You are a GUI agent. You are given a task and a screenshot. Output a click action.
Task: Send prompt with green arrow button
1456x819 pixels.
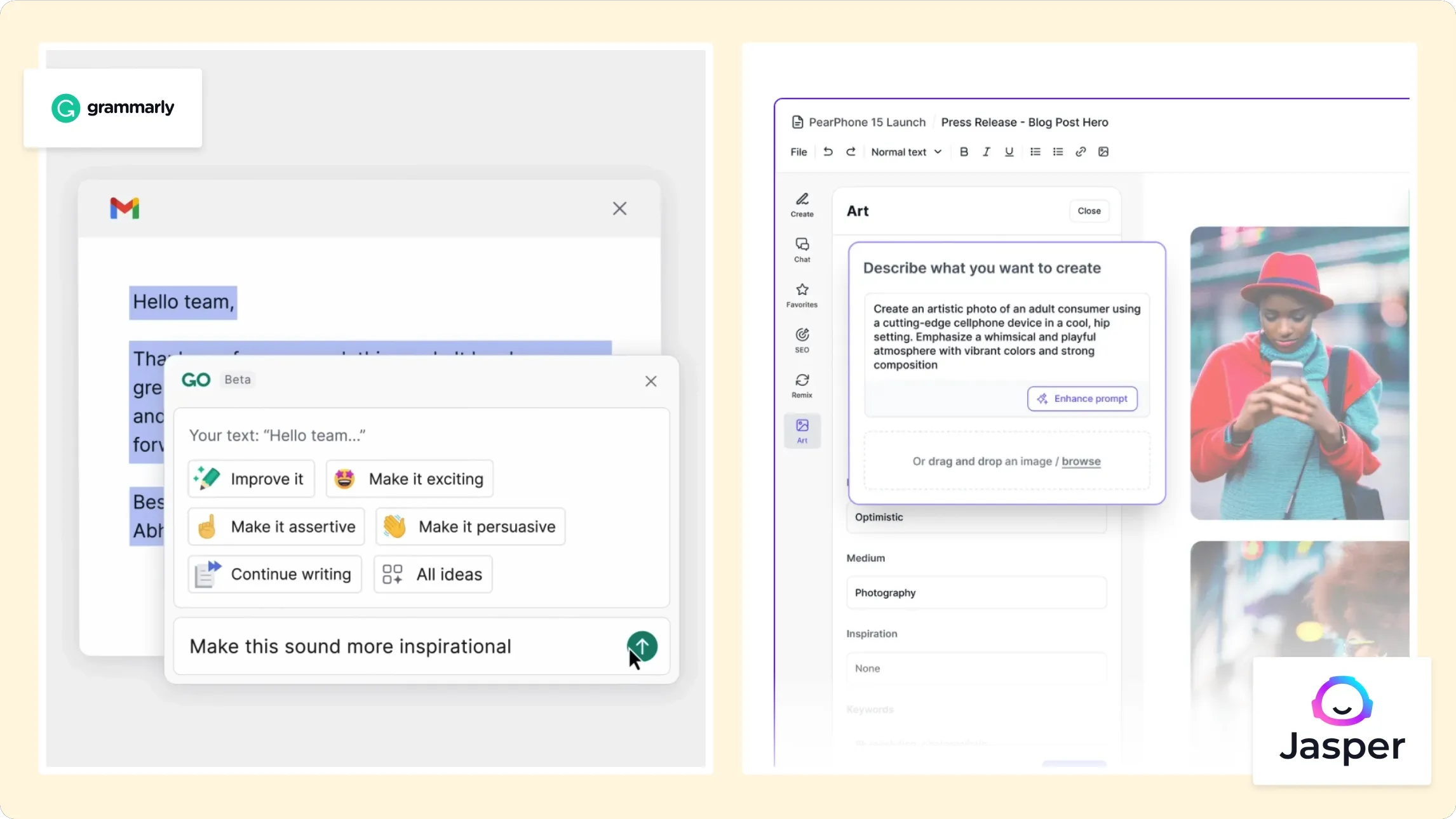pos(642,646)
